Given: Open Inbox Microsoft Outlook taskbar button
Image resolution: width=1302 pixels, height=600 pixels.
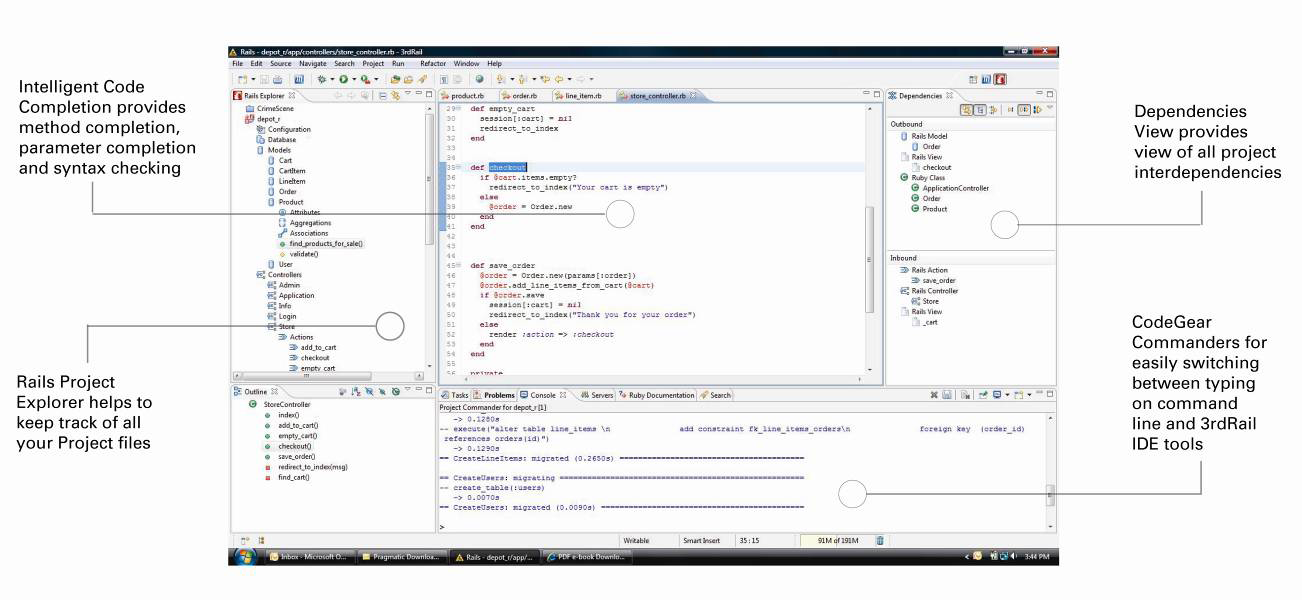Looking at the screenshot, I should pos(308,557).
